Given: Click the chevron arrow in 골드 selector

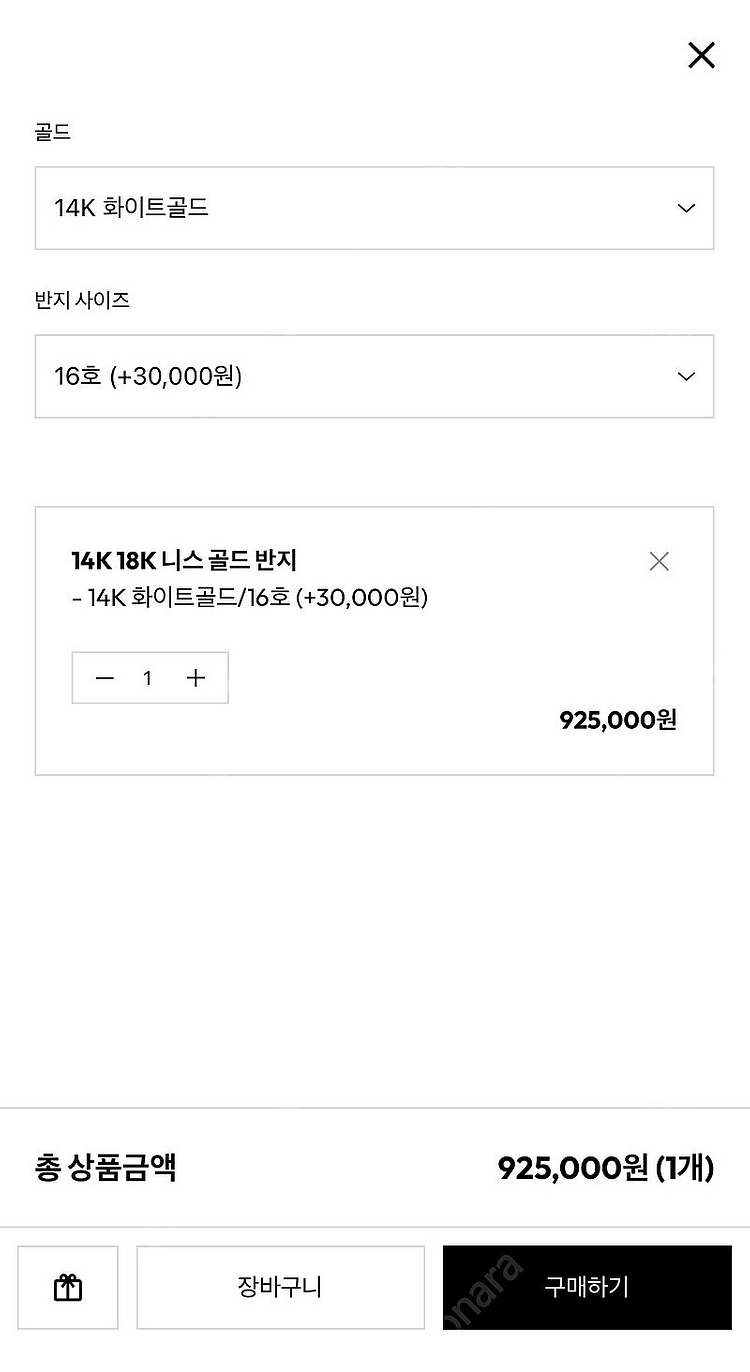Looking at the screenshot, I should point(686,208).
